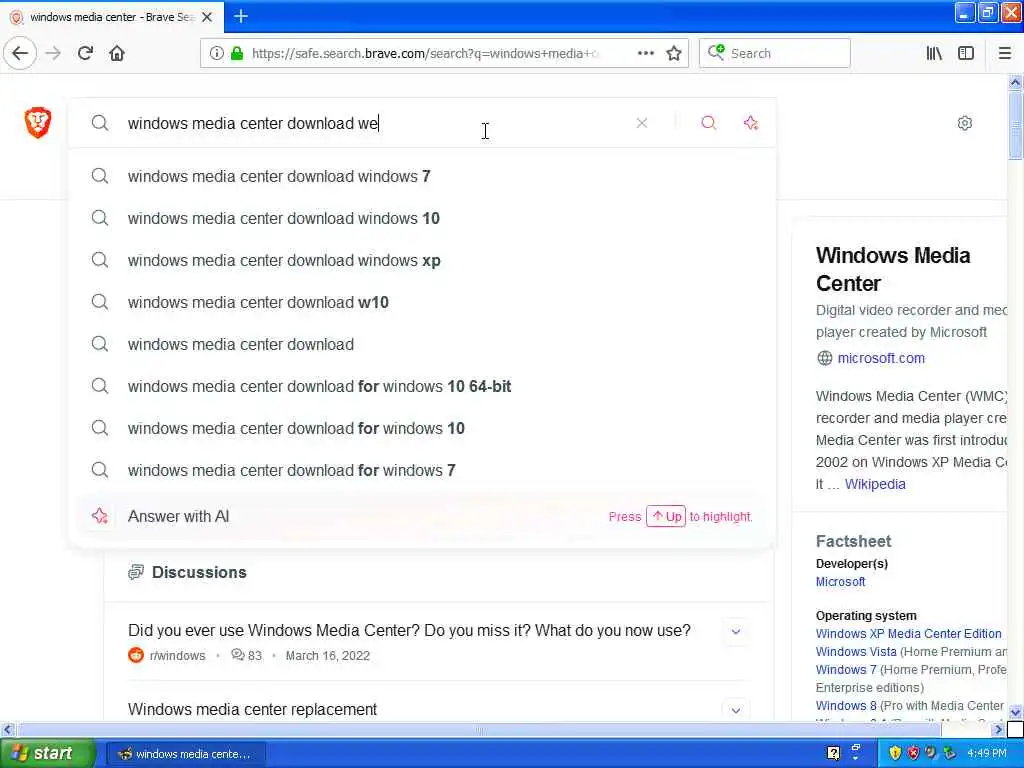
Task: Click the Reddit icon beside r/windows
Action: 136,655
